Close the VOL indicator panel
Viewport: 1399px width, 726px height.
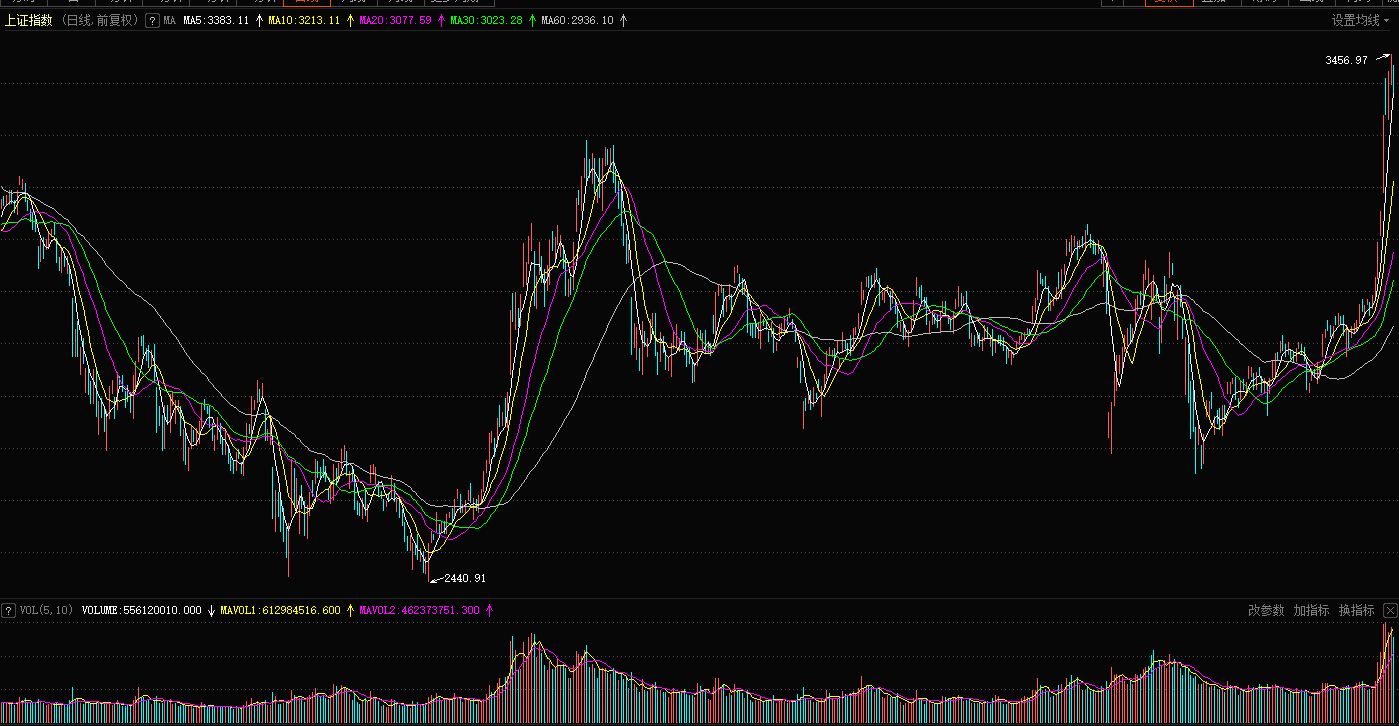tap(1390, 610)
